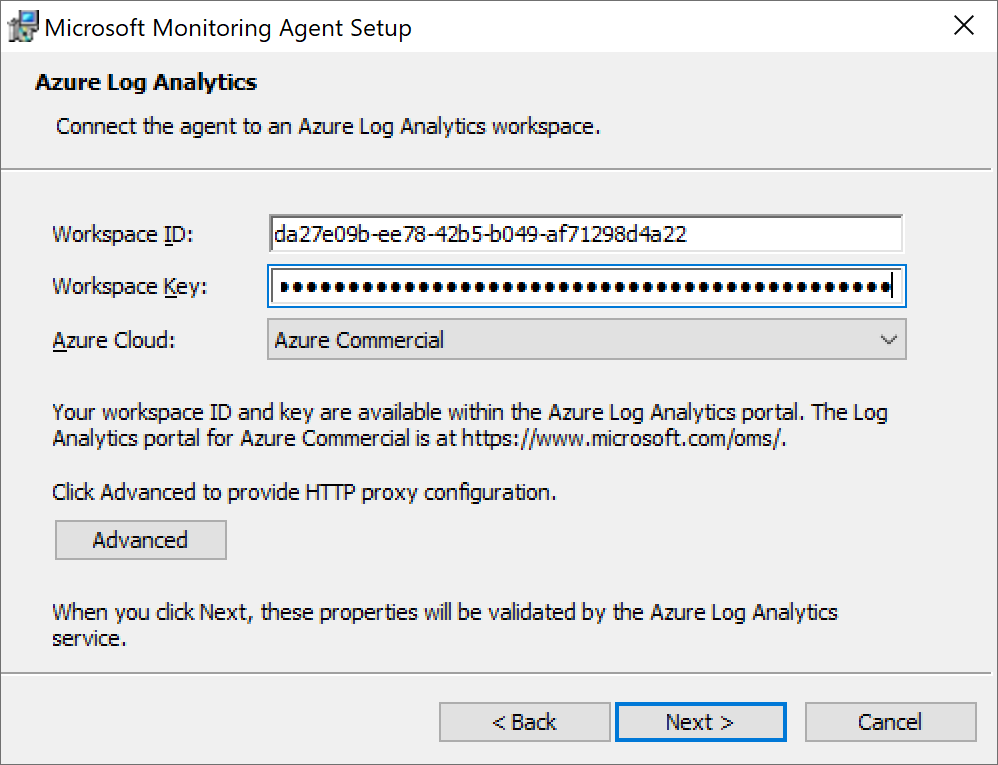Viewport: 998px width, 765px height.
Task: Click the 'Workspace Key:' label
Action: (130, 287)
